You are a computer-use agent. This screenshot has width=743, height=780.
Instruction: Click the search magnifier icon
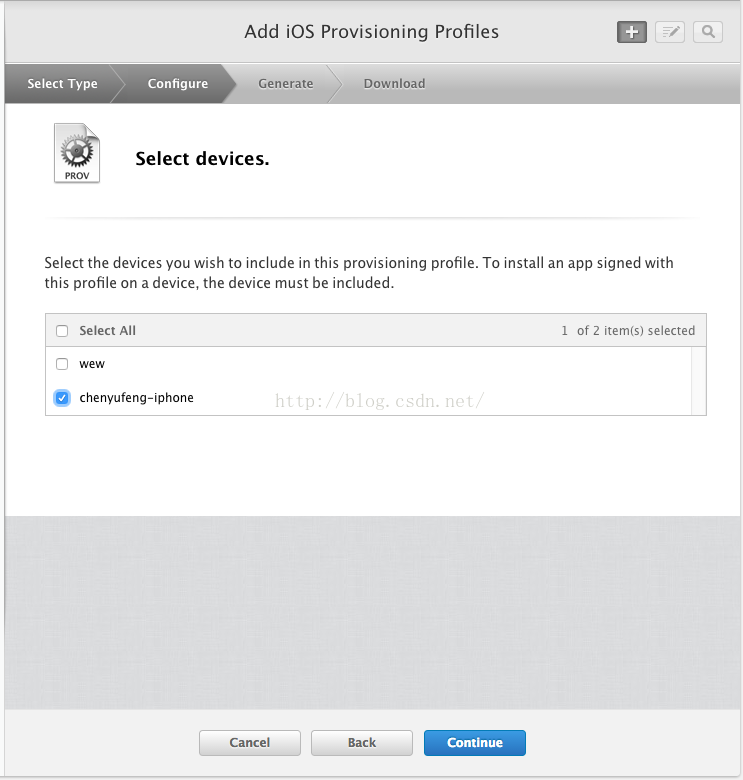click(708, 32)
